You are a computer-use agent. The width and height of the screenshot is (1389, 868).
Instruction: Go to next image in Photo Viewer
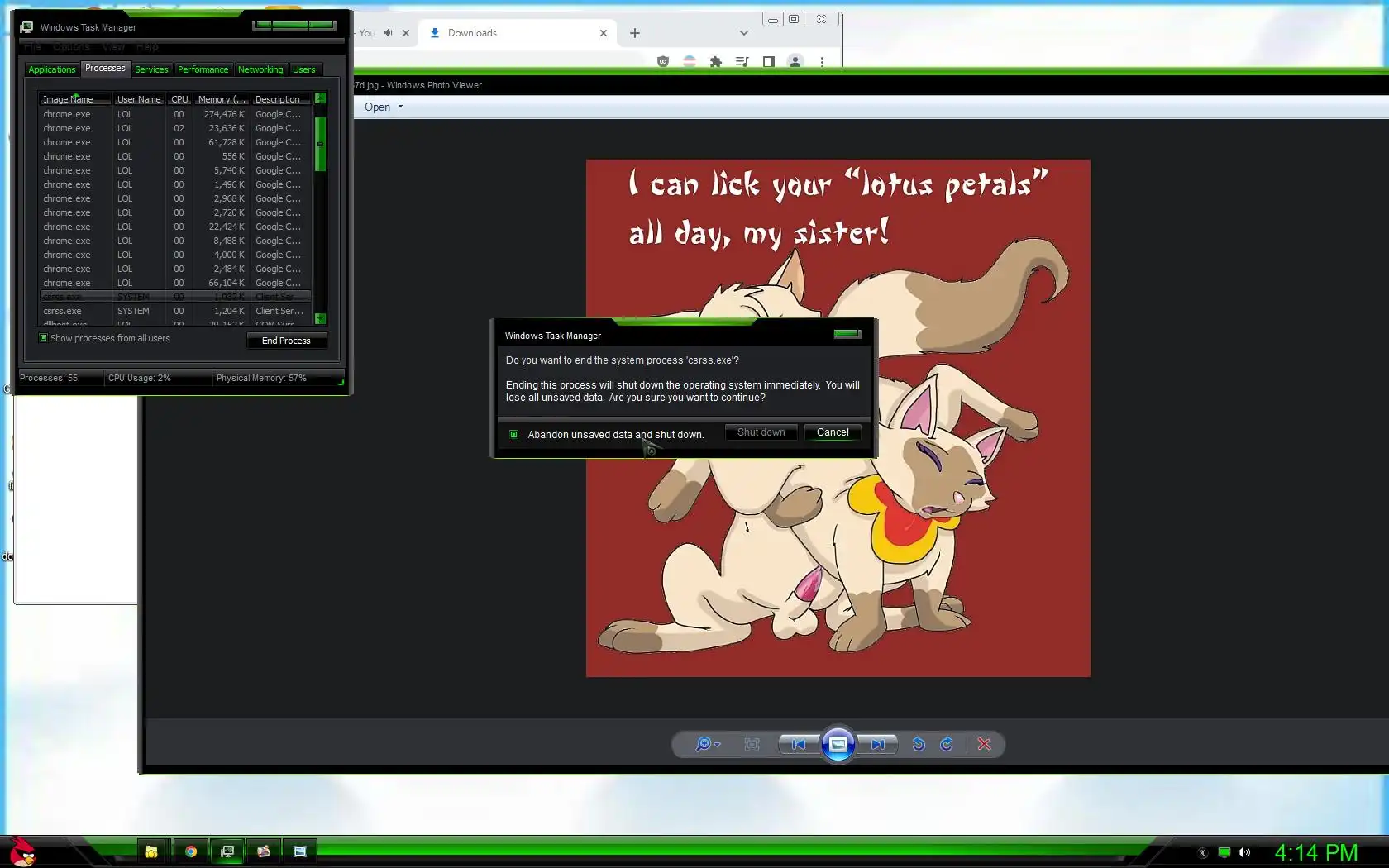(877, 744)
